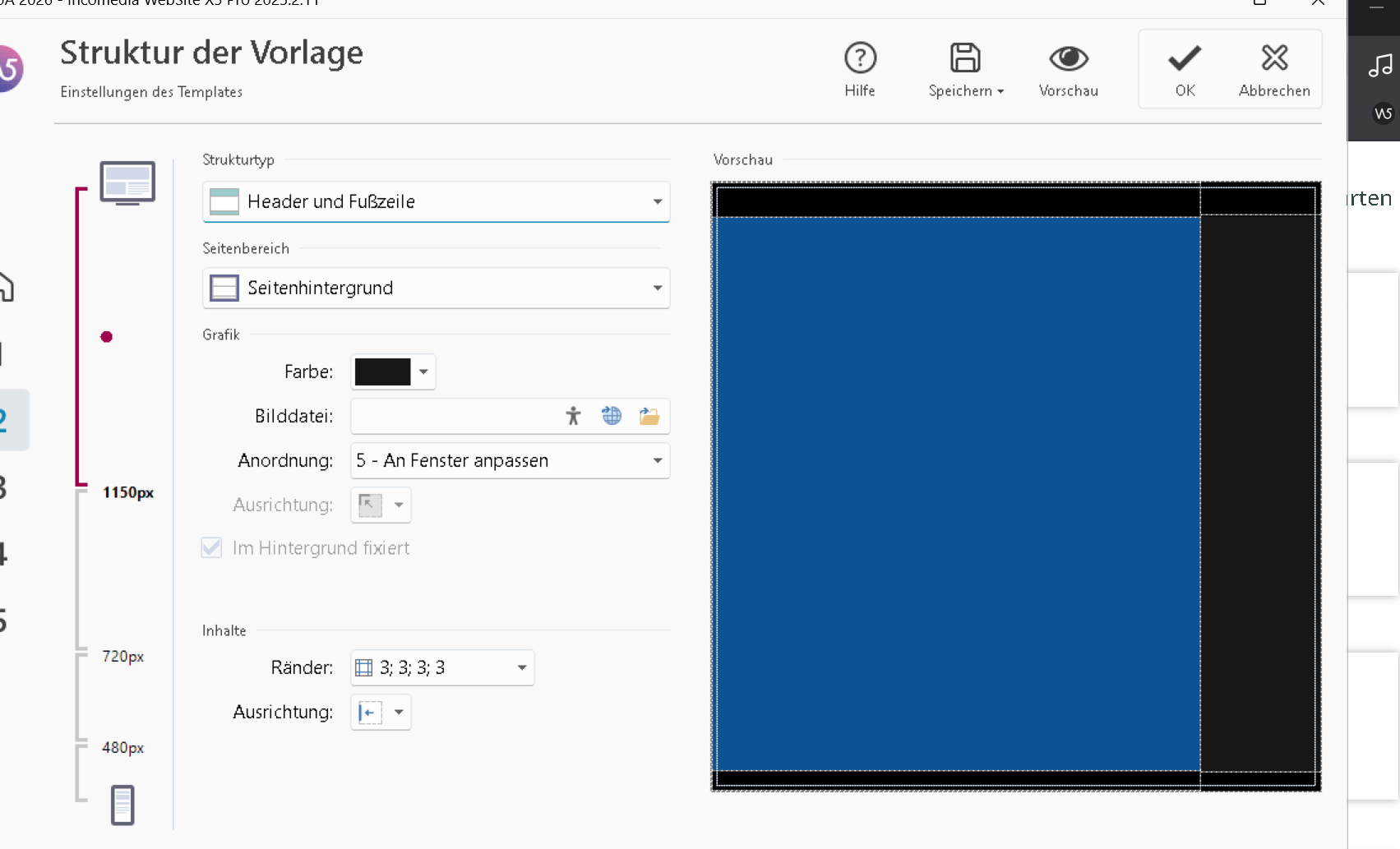Expand Anordnung An Fenster anpassen dropdown

pos(657,460)
